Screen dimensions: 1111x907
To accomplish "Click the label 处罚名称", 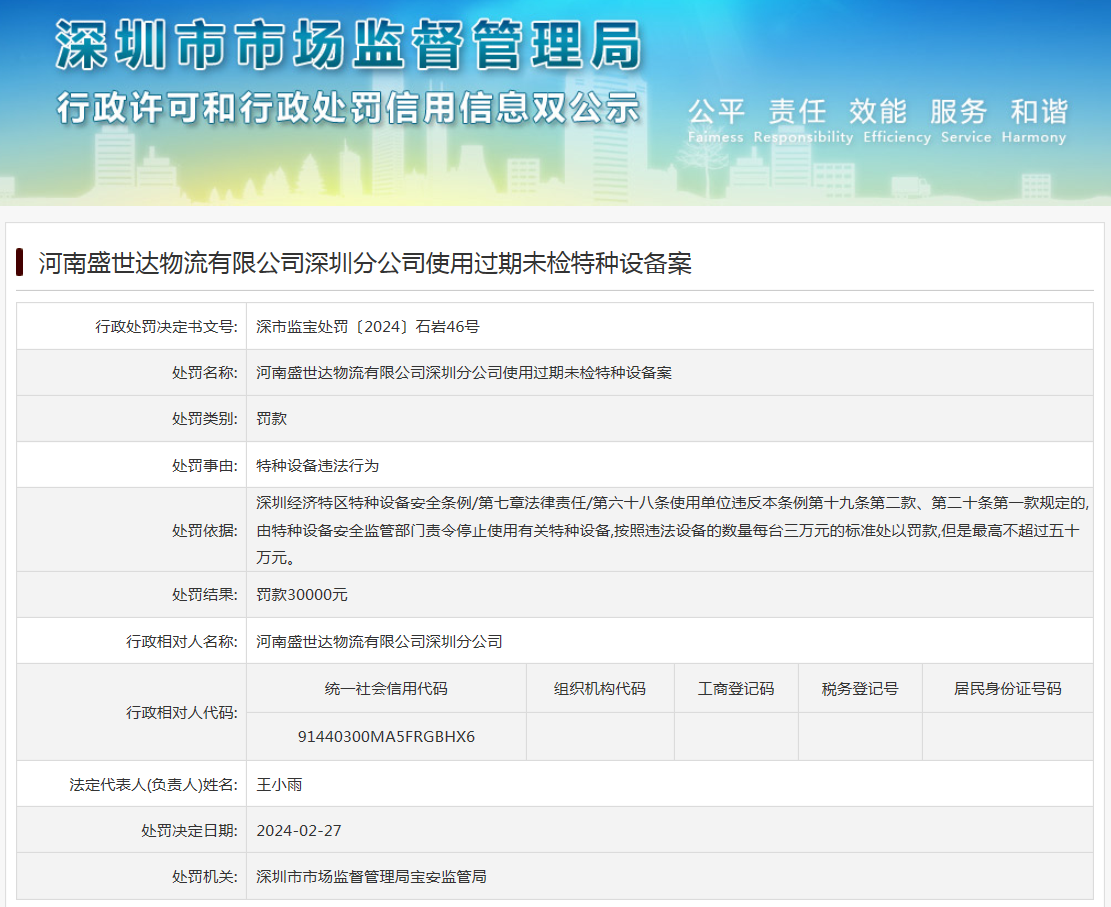I will (205, 373).
